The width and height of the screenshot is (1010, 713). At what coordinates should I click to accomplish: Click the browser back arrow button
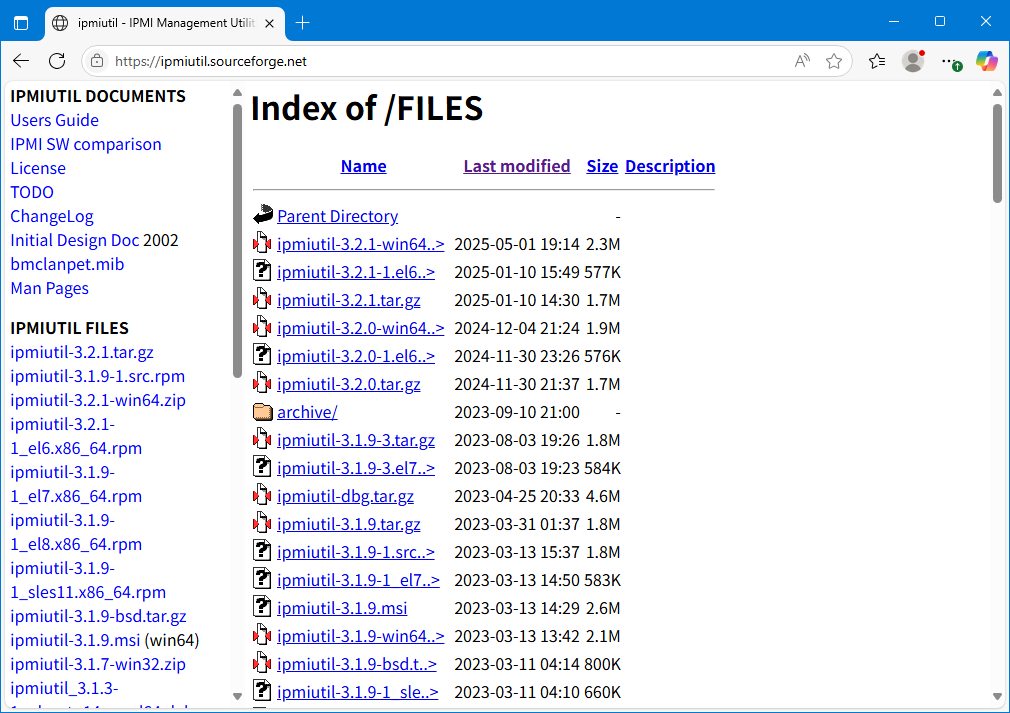pyautogui.click(x=21, y=61)
